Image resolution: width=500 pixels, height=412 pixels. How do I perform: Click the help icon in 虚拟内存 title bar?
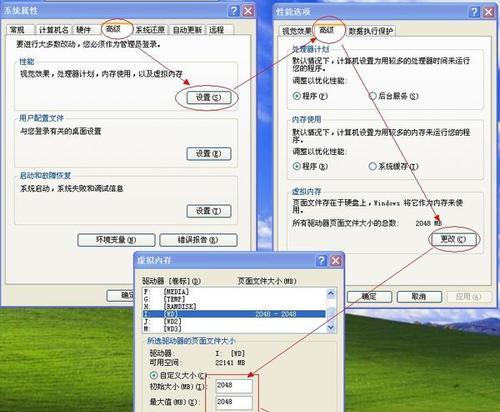[321, 261]
